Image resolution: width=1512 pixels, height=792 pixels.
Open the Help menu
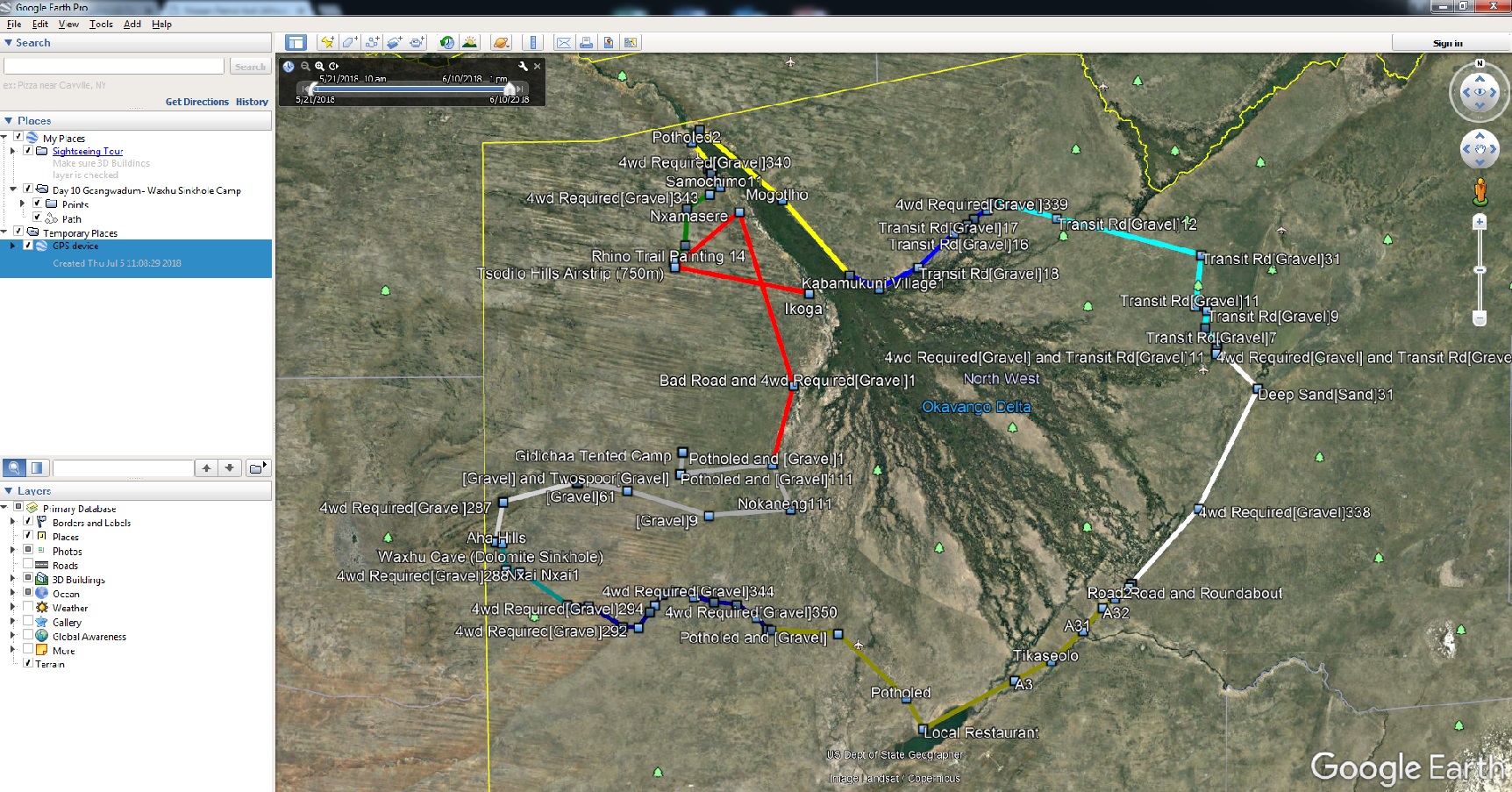[x=161, y=24]
